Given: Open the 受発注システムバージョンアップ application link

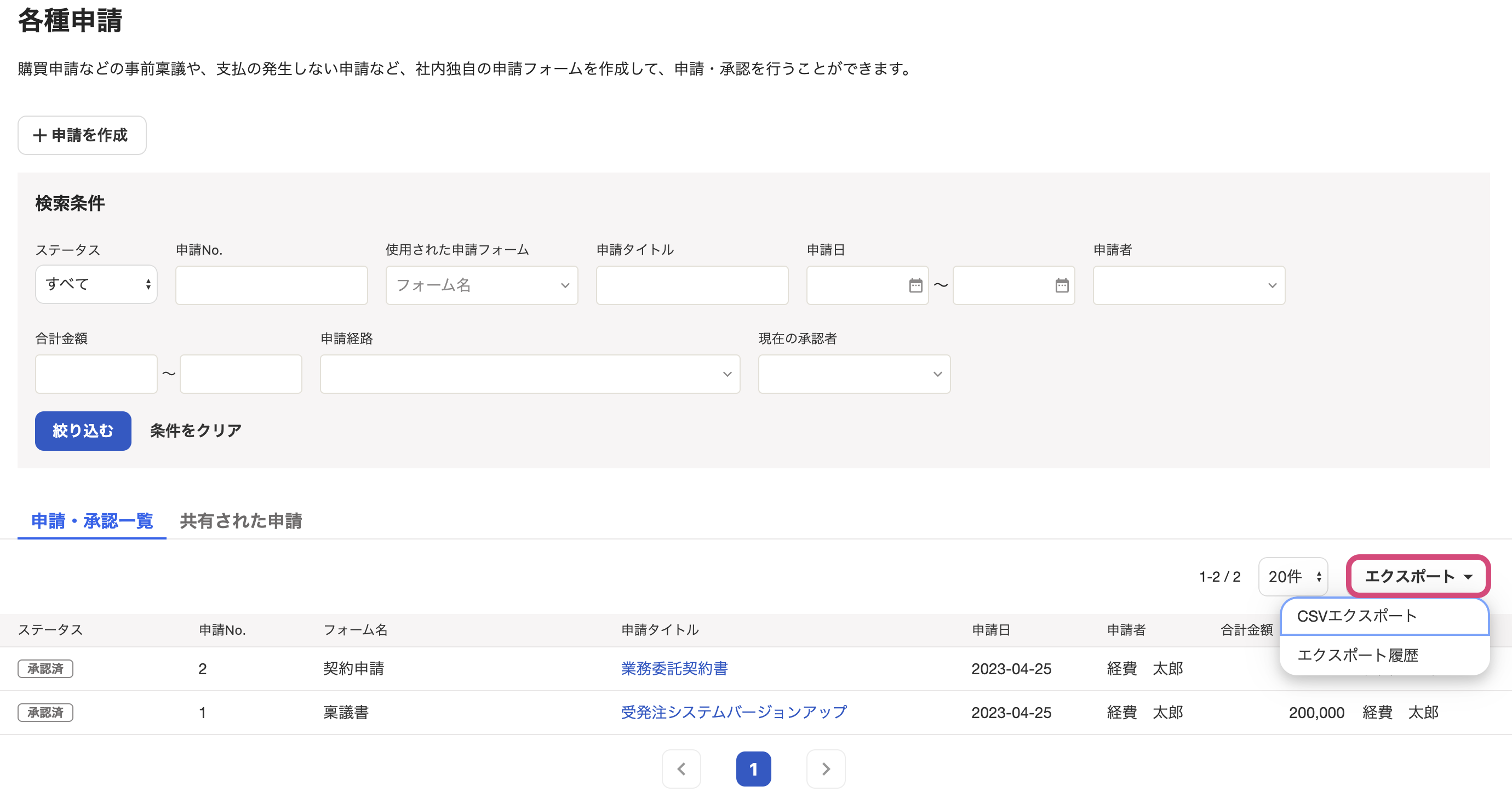Looking at the screenshot, I should click(734, 712).
